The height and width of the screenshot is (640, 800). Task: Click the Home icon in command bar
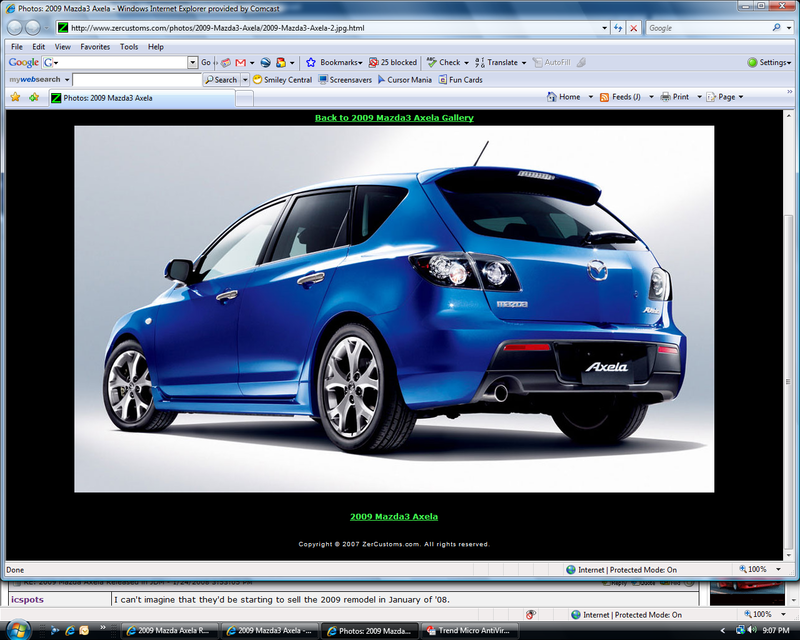(x=552, y=97)
